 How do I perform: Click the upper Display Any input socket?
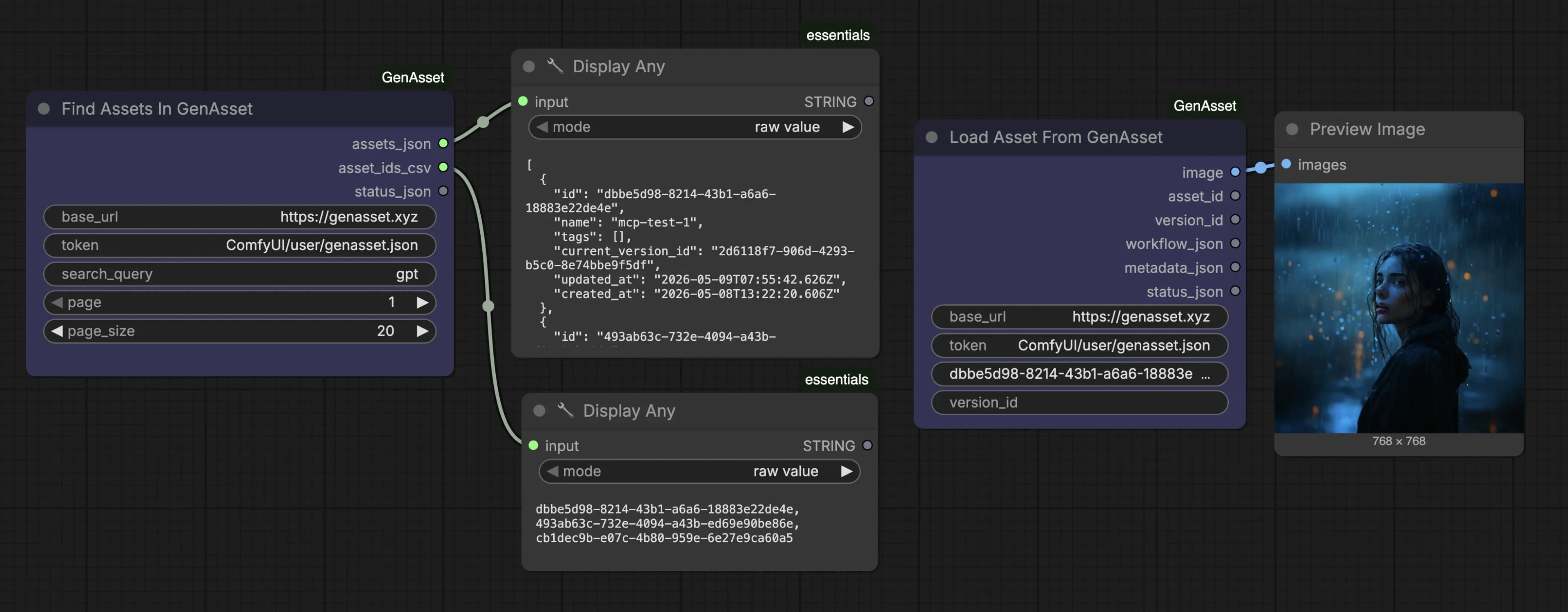[x=523, y=102]
